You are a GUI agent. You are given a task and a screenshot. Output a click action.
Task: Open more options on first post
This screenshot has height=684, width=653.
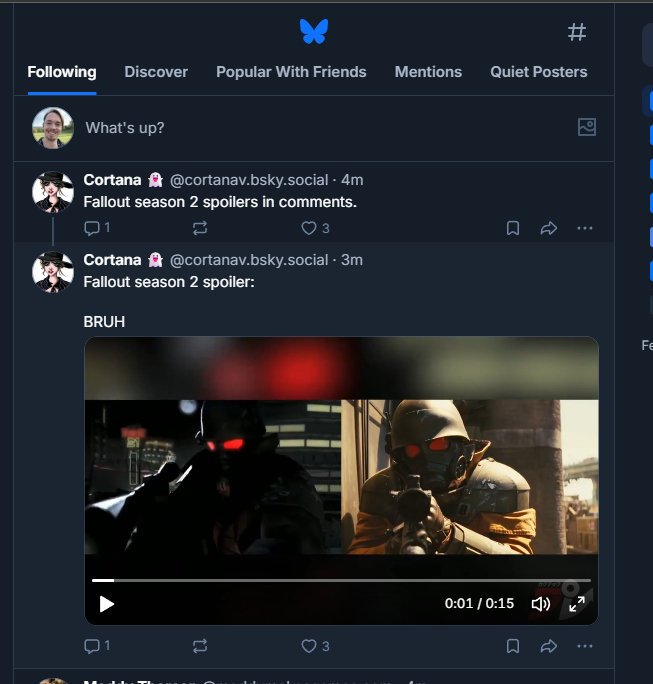[585, 228]
